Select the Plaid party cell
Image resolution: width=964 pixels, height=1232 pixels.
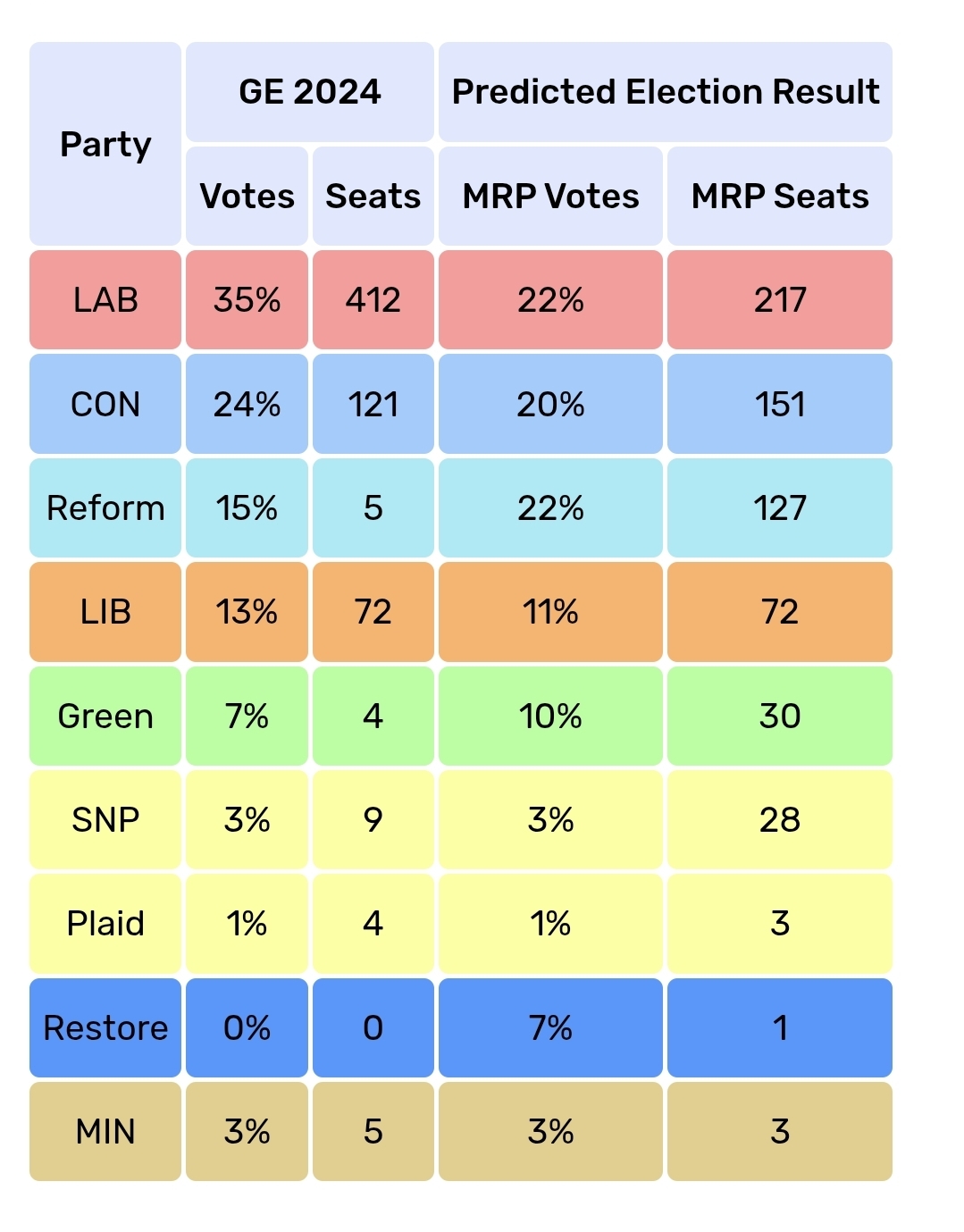tap(105, 924)
